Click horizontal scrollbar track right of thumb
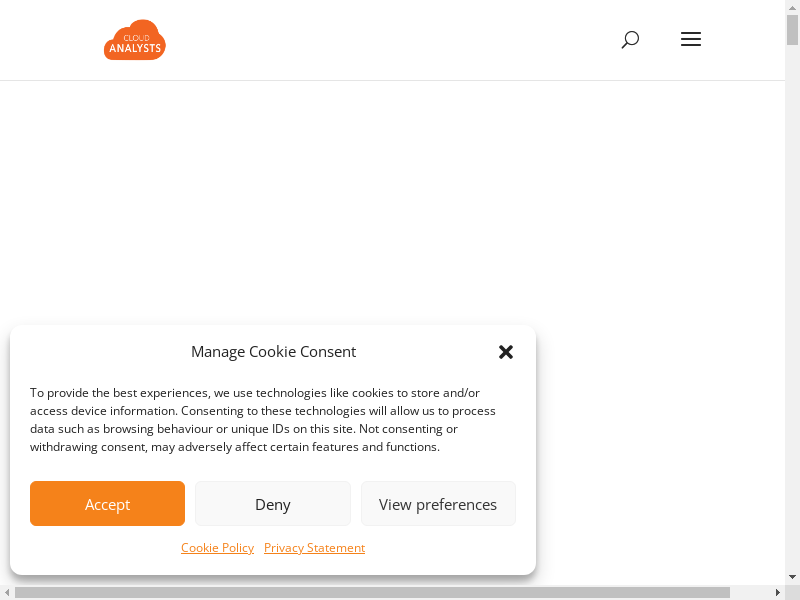Image resolution: width=800 pixels, height=600 pixels. (x=750, y=593)
